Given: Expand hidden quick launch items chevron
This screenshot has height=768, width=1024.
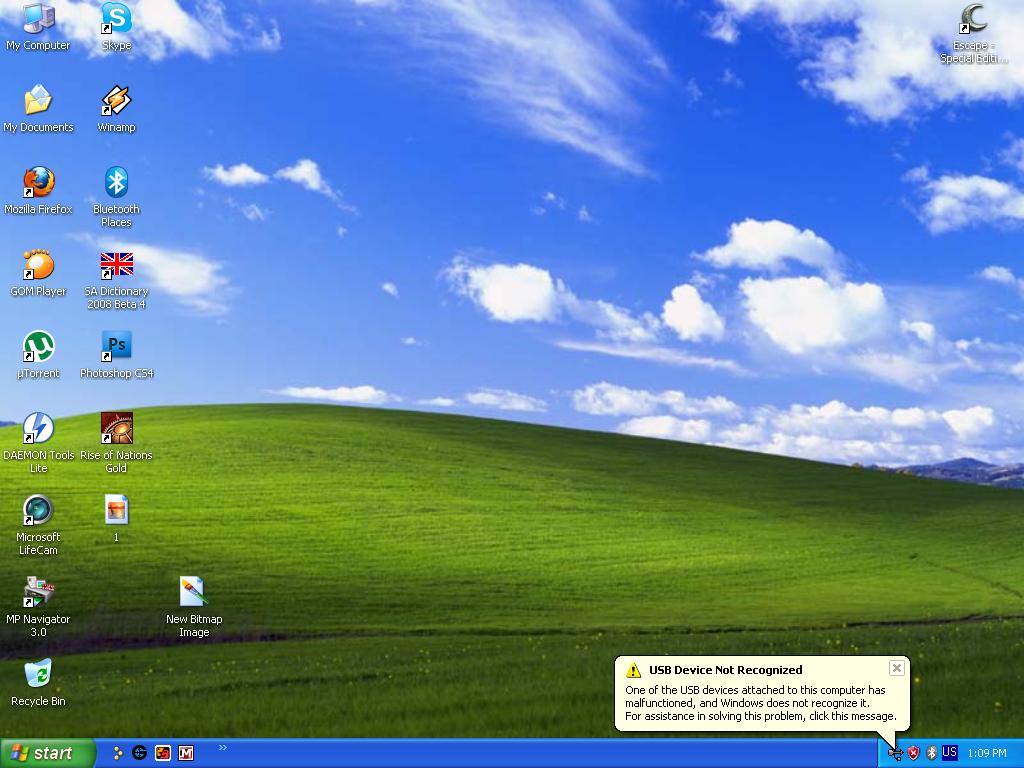Looking at the screenshot, I should tap(223, 748).
